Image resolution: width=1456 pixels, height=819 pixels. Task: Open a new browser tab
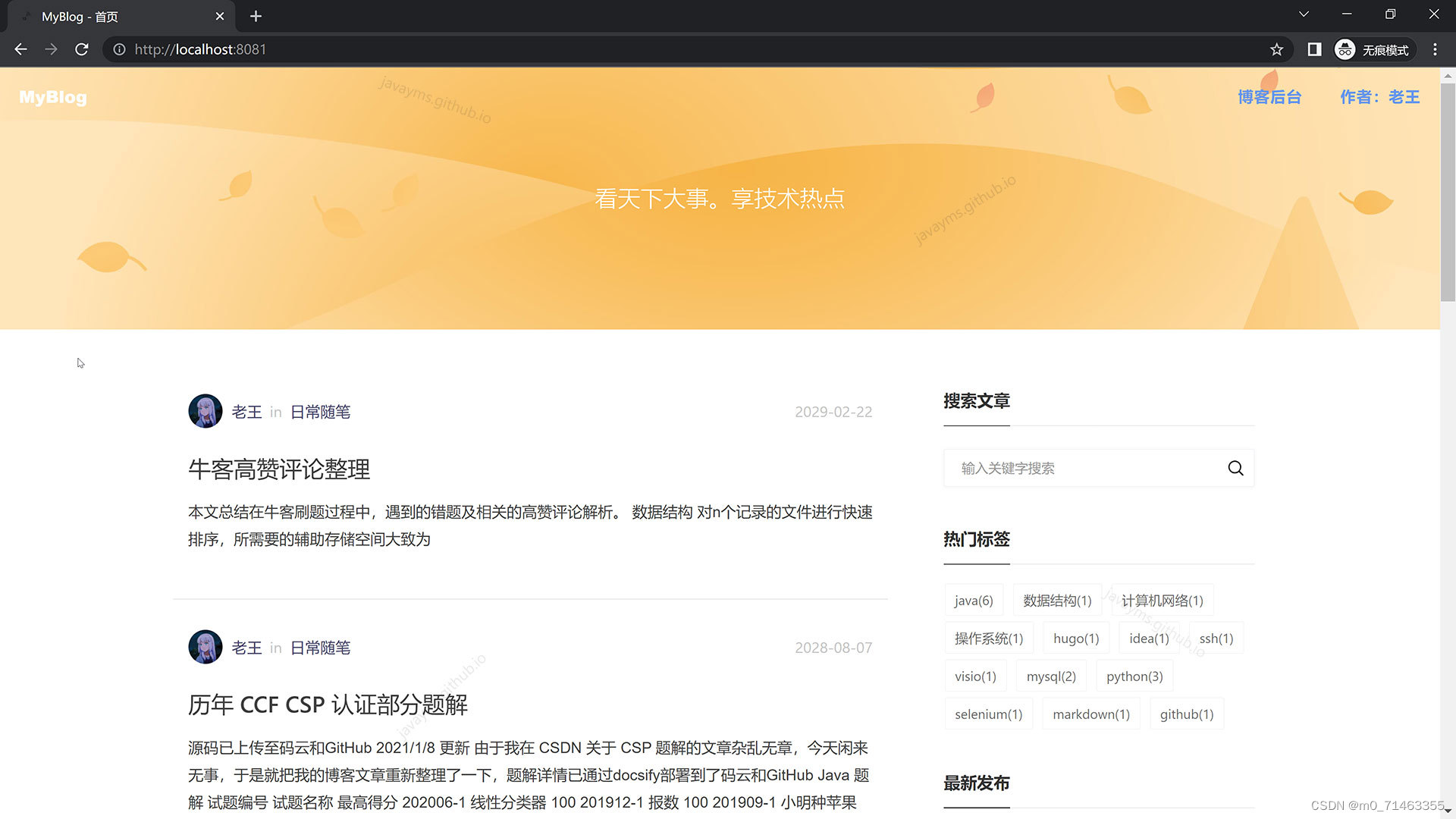click(256, 16)
